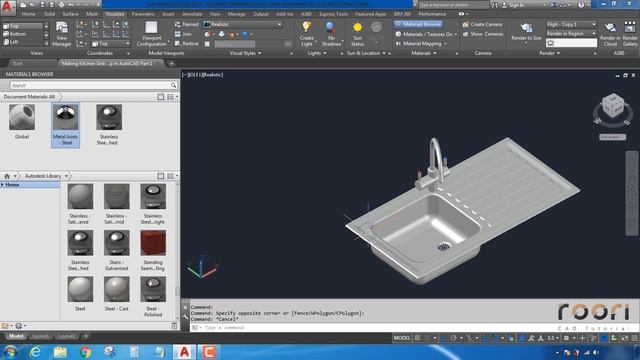Screen dimensions: 640x360
Task: Expand the Home tree node
Action: (3, 185)
